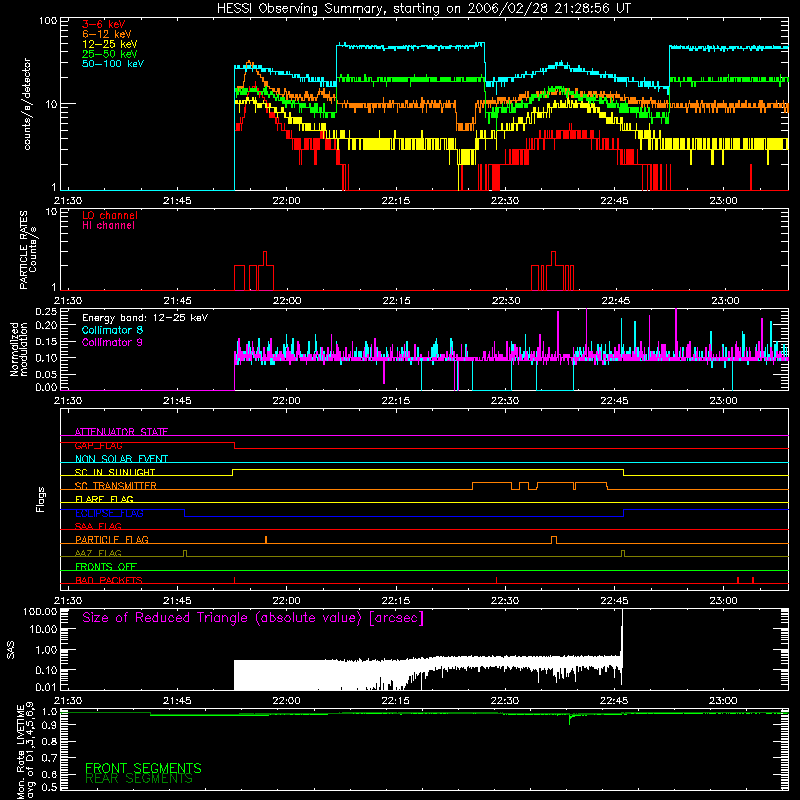Select the Collimator 8 legend label
Screen dimensions: 800x800
pos(112,330)
